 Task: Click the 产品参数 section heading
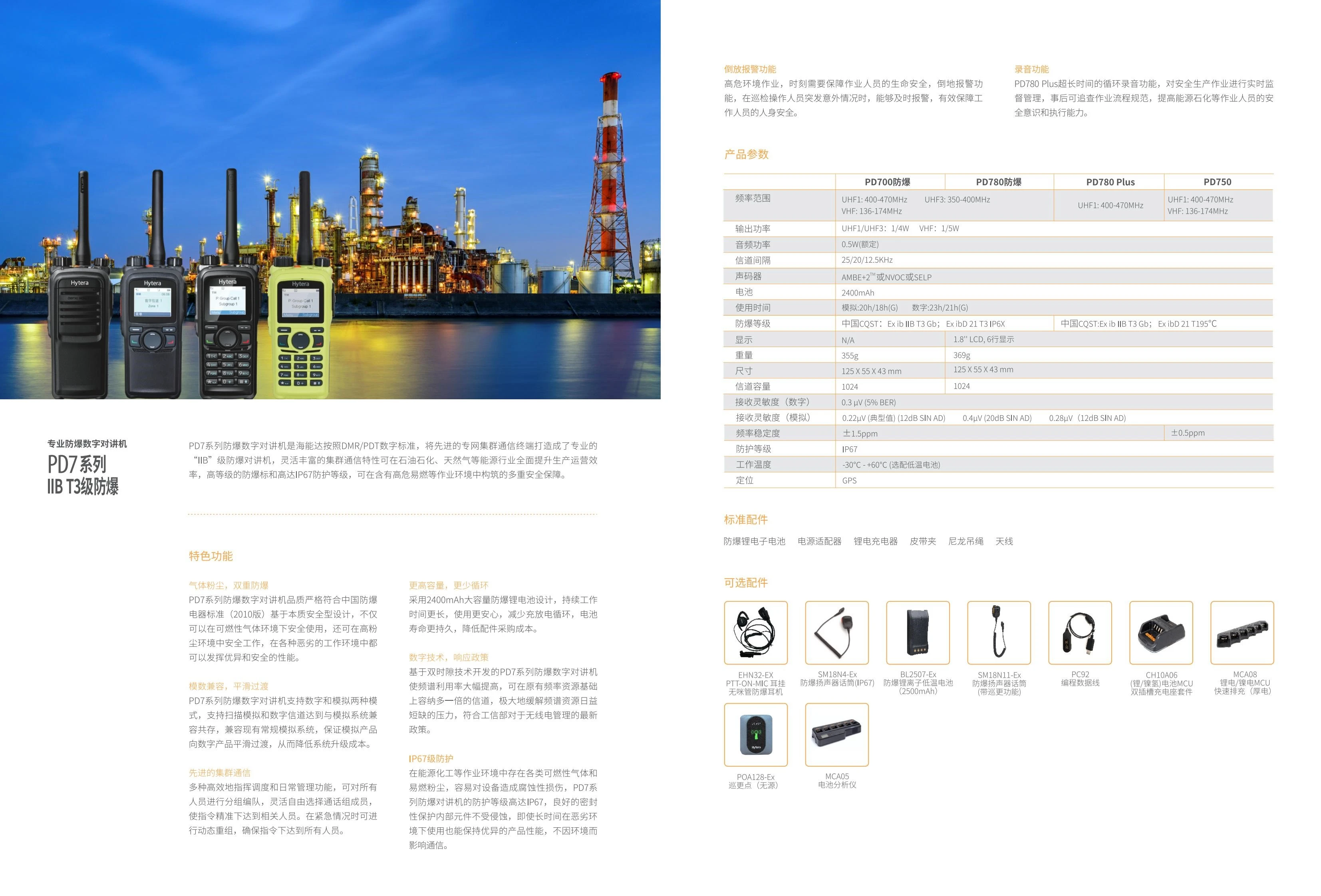point(746,154)
